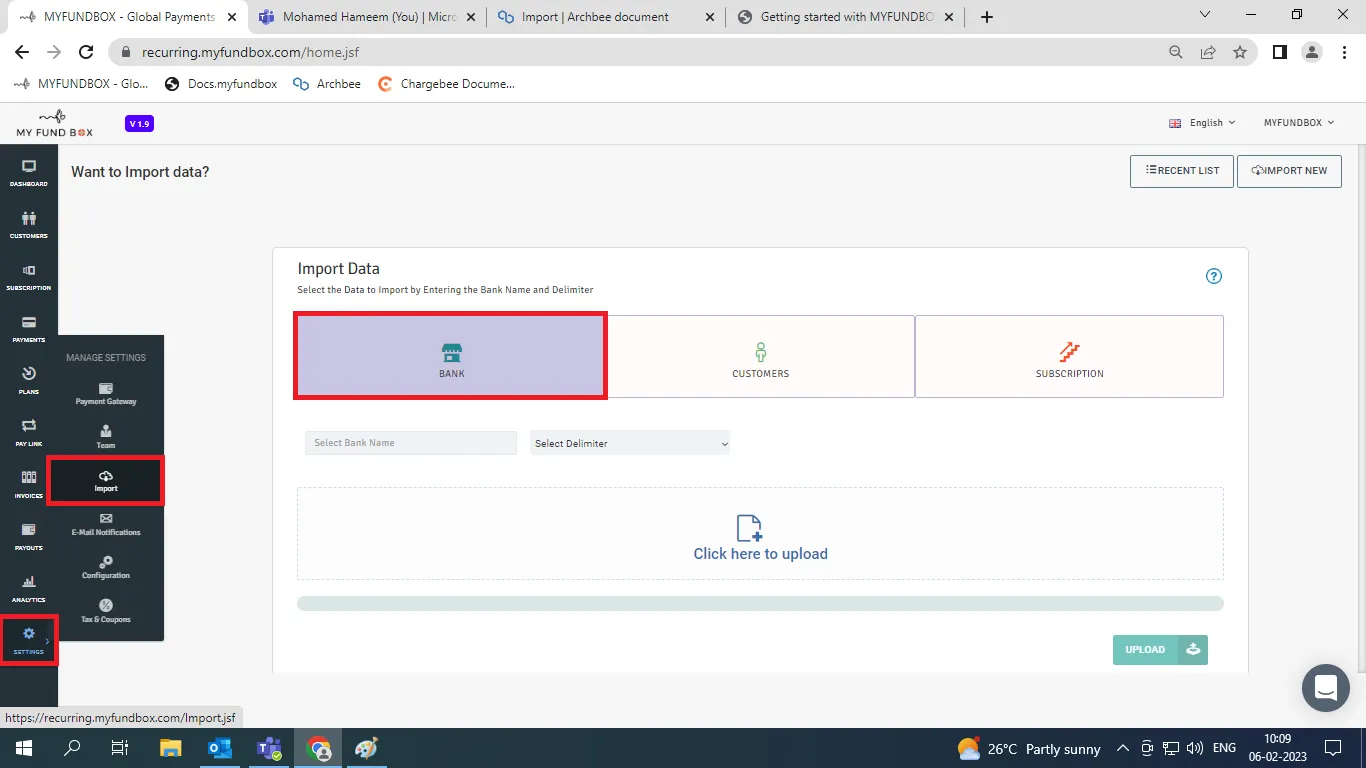Image resolution: width=1366 pixels, height=768 pixels.
Task: Open the Recent List button
Action: click(1182, 171)
